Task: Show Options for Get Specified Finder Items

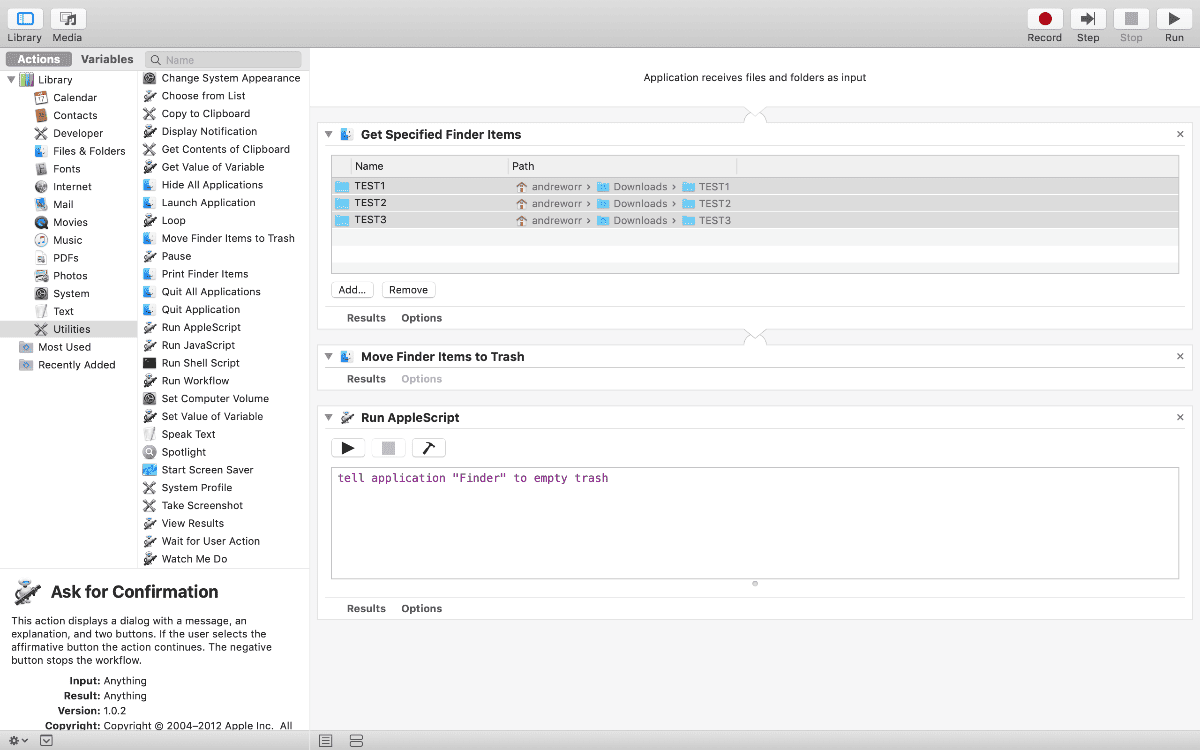Action: pyautogui.click(x=421, y=318)
